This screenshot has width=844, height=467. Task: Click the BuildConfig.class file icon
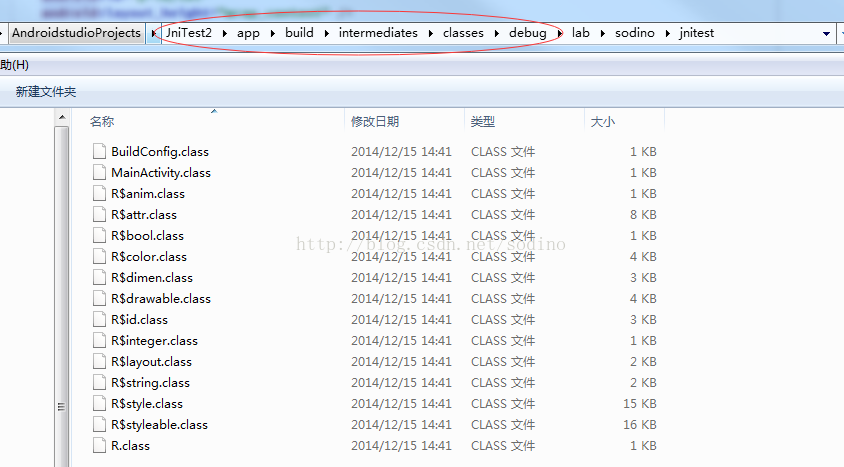tap(98, 152)
